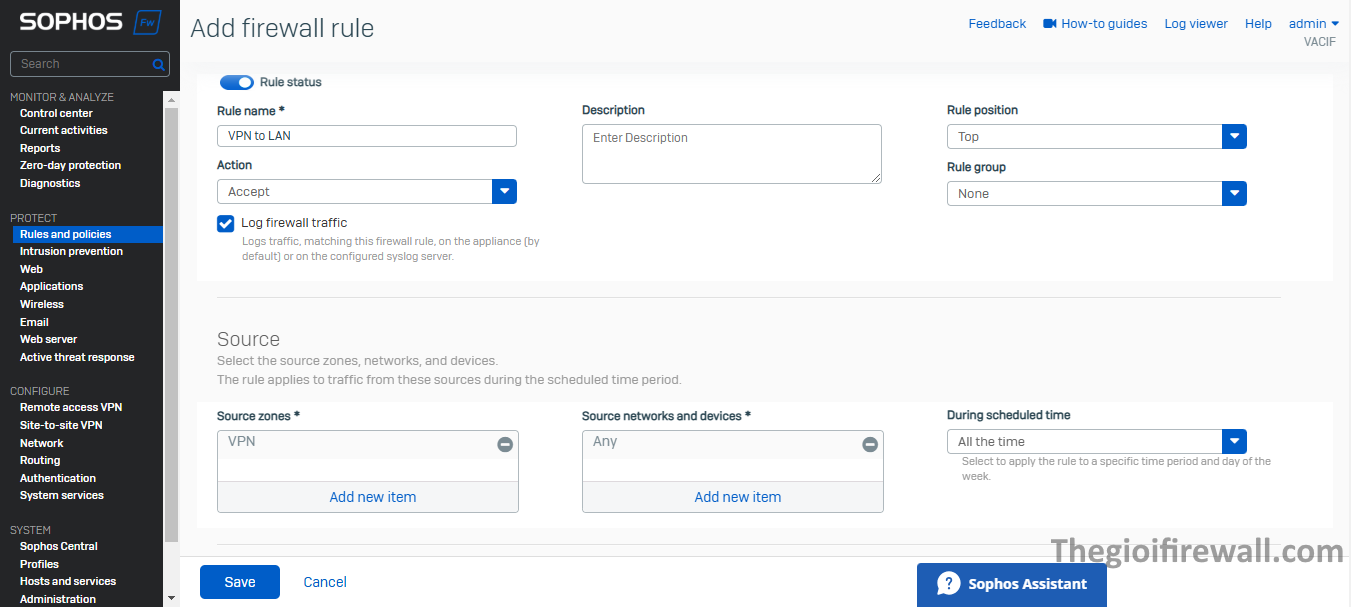
Task: Expand the Rule position dropdown
Action: (1234, 137)
